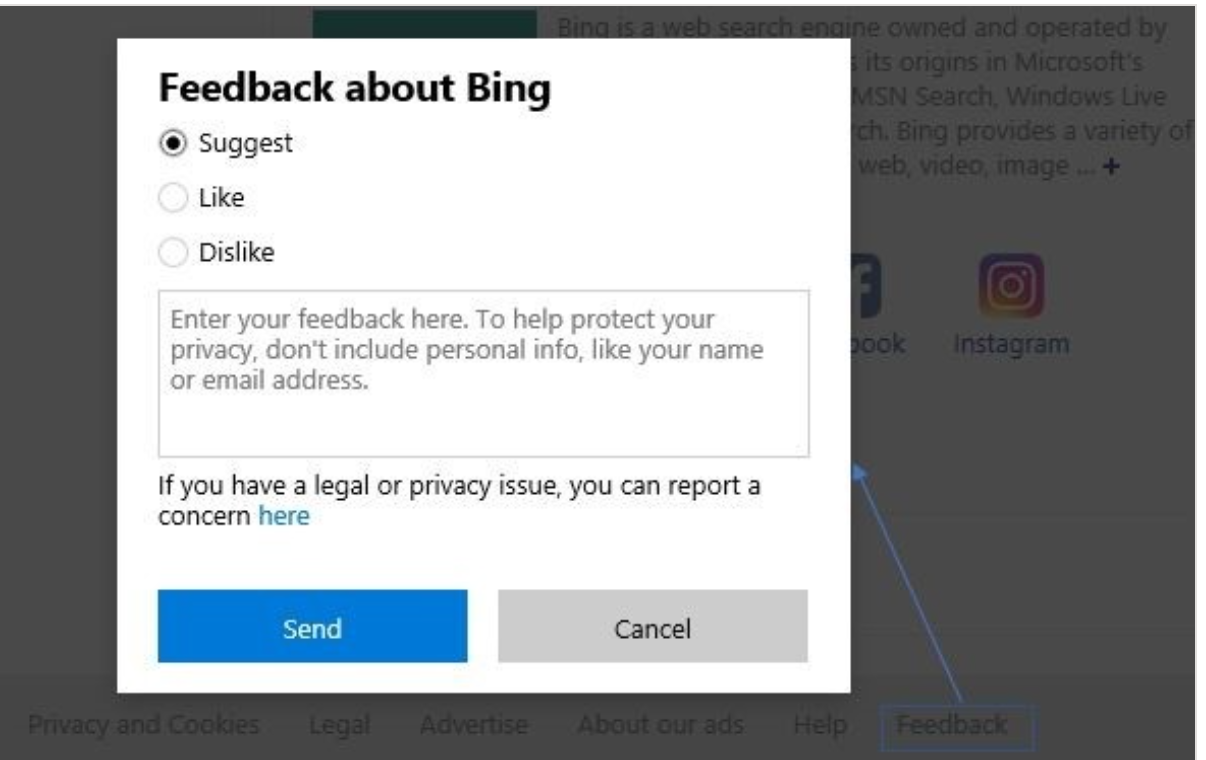The width and height of the screenshot is (1206, 760).
Task: Go to the Legal footer link
Action: [x=341, y=724]
